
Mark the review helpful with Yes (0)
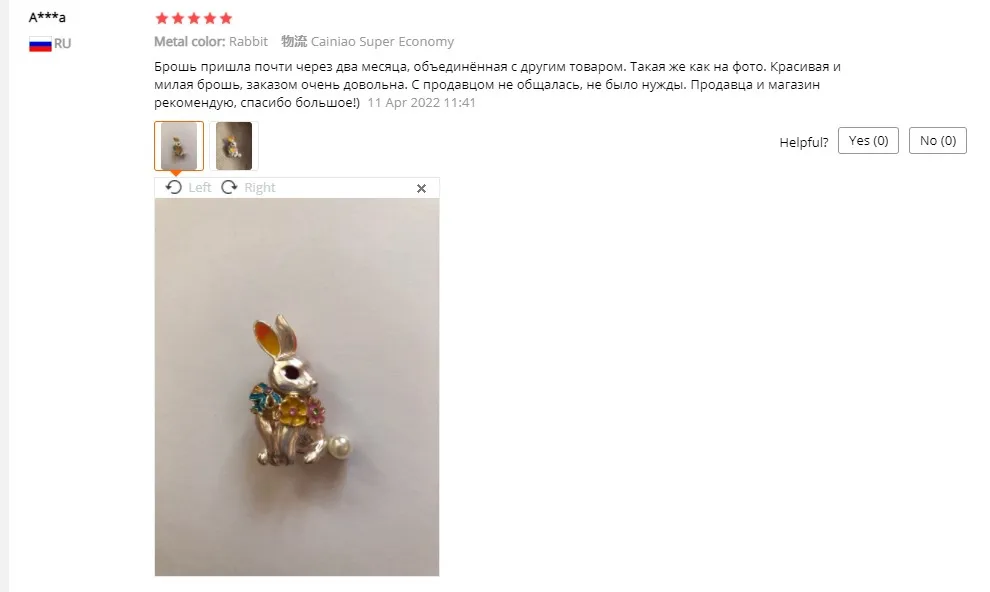pos(868,141)
